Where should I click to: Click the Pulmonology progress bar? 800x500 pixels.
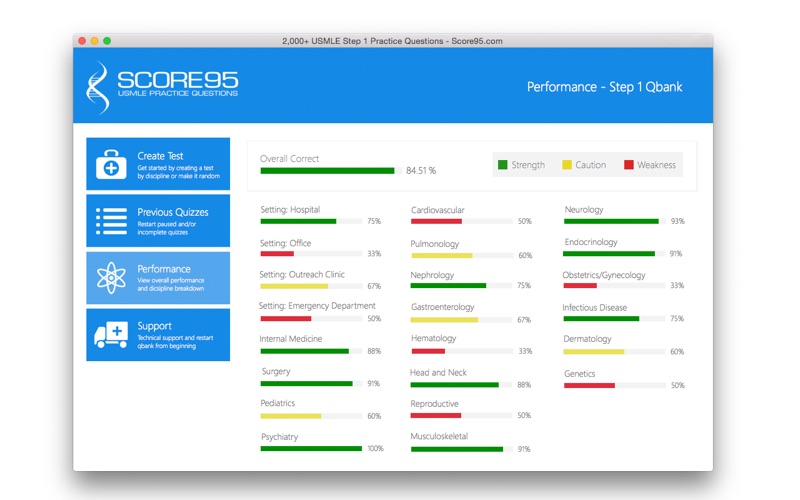coord(462,255)
